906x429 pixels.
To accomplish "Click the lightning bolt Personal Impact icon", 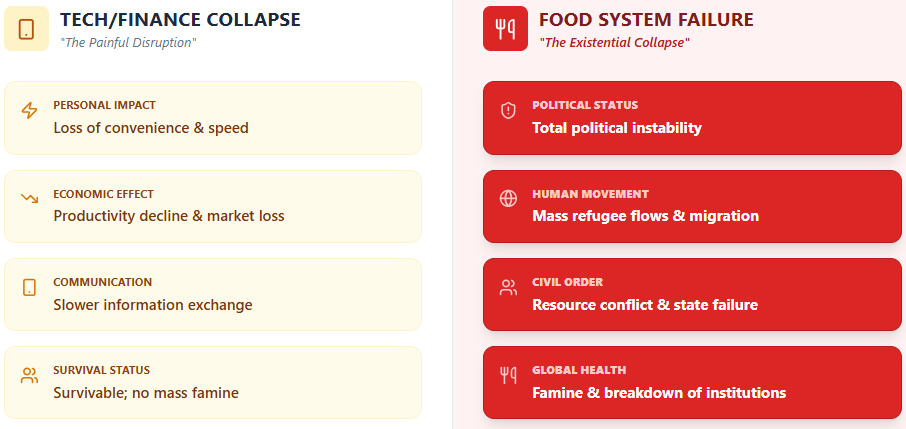I will coord(29,110).
